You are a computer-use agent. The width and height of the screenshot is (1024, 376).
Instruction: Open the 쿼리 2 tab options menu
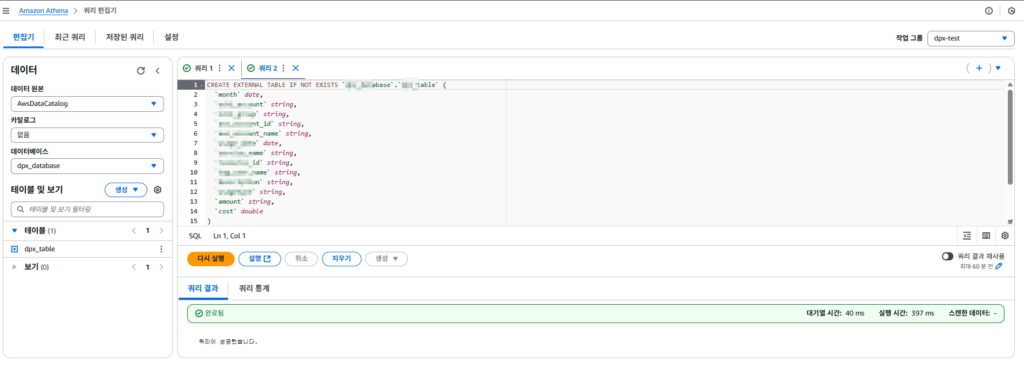click(x=283, y=68)
